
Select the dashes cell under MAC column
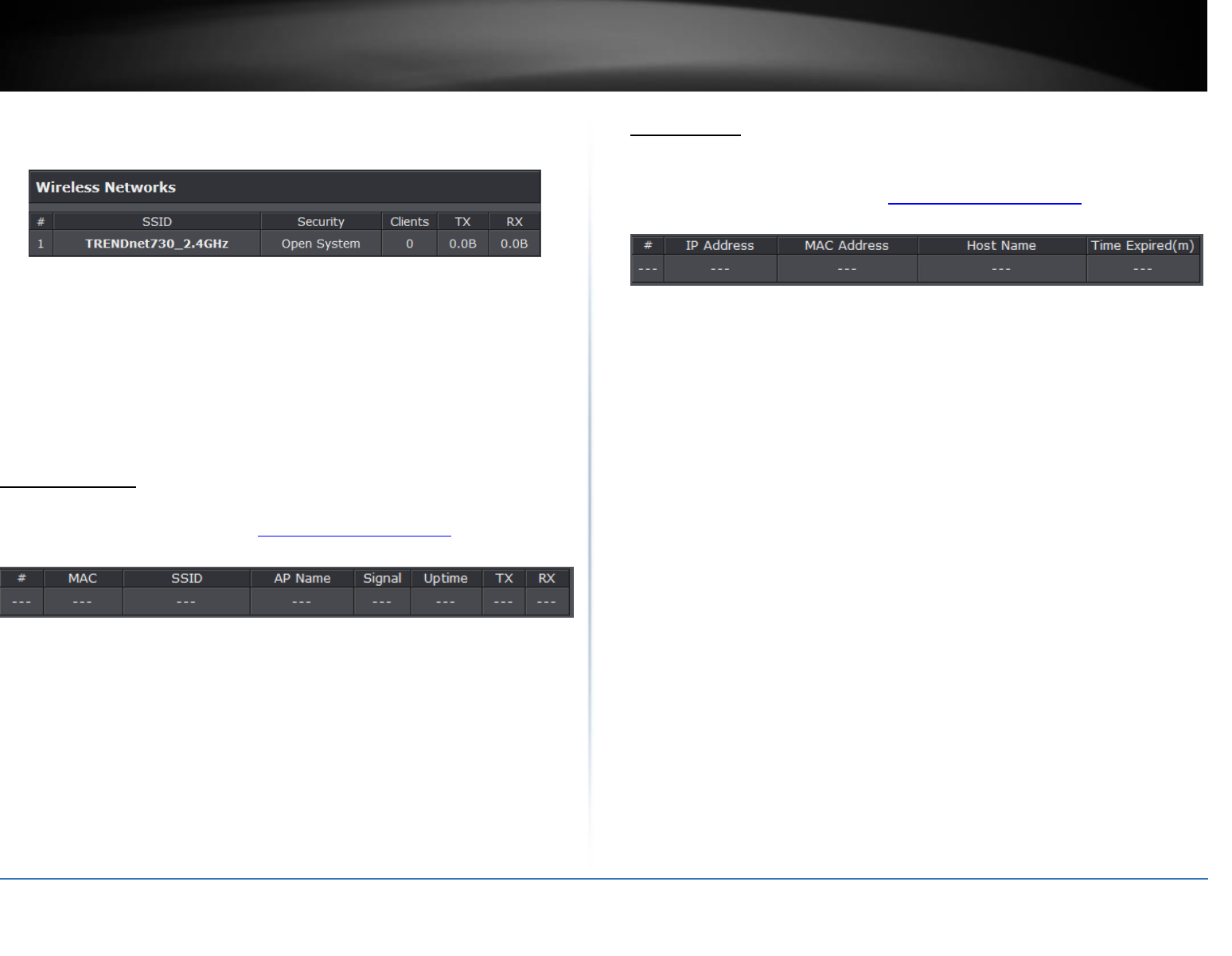coord(83,602)
